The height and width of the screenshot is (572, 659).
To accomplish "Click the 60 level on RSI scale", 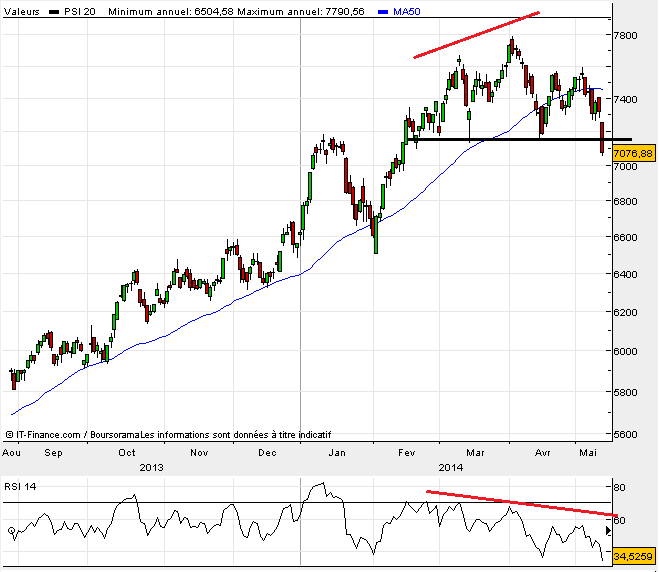I will [620, 520].
